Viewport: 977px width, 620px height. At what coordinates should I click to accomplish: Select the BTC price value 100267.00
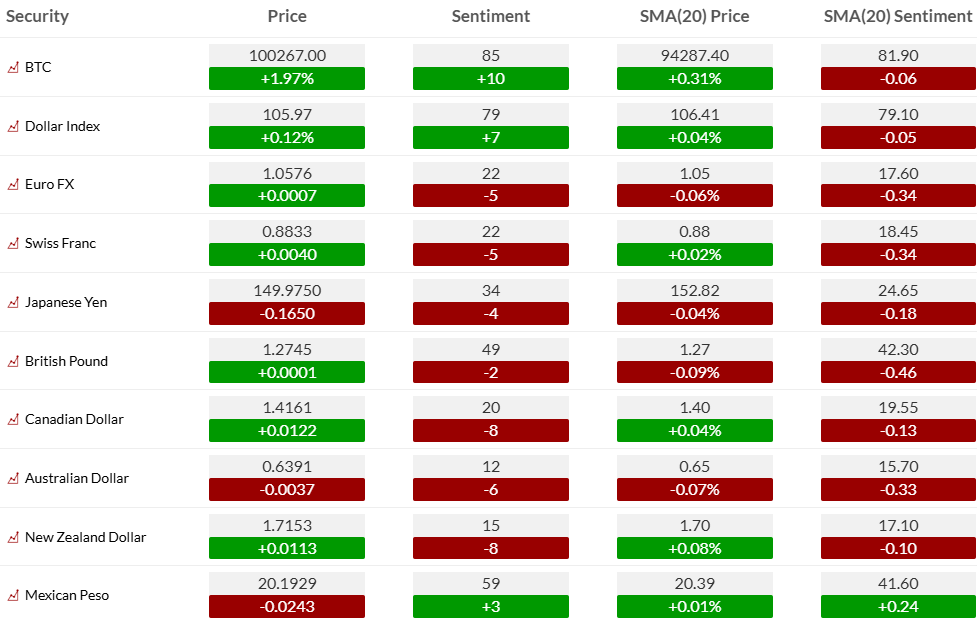coord(287,56)
